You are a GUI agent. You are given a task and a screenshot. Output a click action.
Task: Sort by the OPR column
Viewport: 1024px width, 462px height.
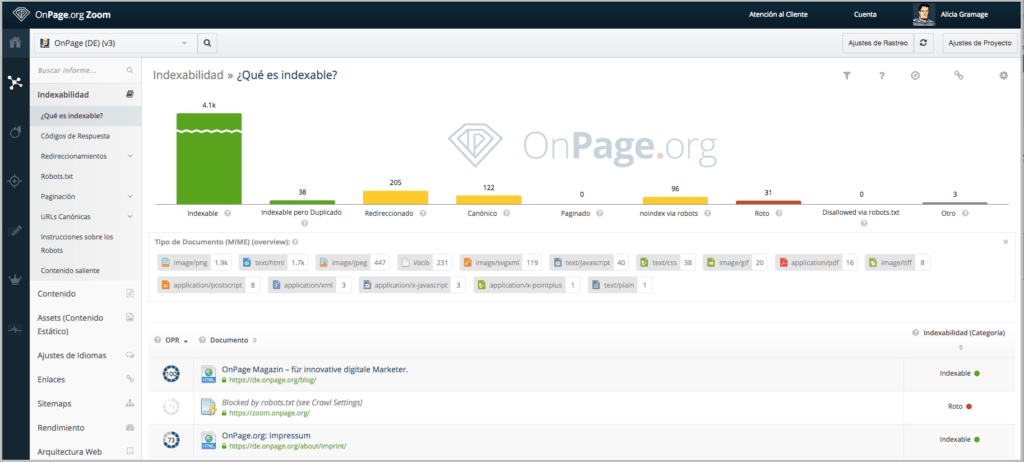tap(176, 340)
